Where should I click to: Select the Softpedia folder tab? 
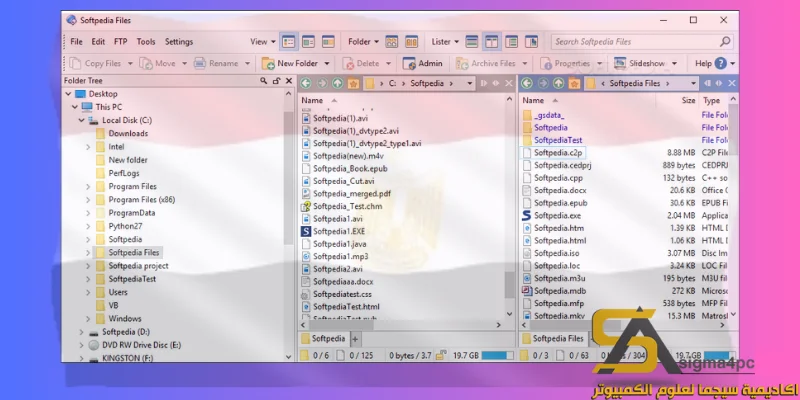(x=323, y=338)
